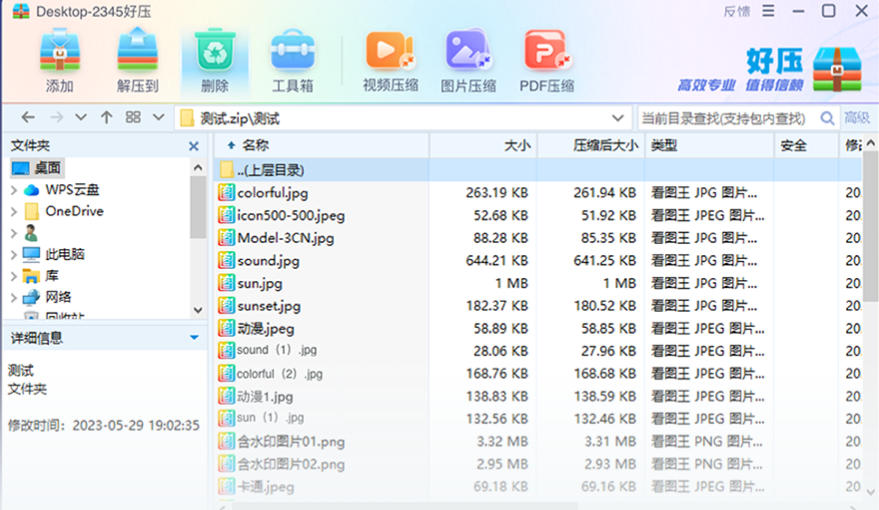Select the 含水印图片01.png file
The image size is (879, 510).
pyautogui.click(x=291, y=442)
